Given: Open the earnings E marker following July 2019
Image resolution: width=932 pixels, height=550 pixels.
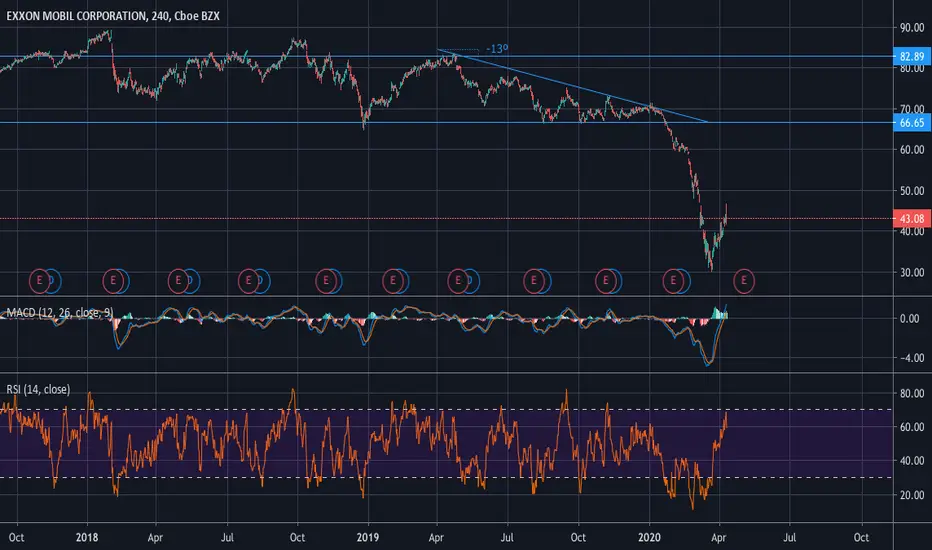Looking at the screenshot, I should coord(534,280).
